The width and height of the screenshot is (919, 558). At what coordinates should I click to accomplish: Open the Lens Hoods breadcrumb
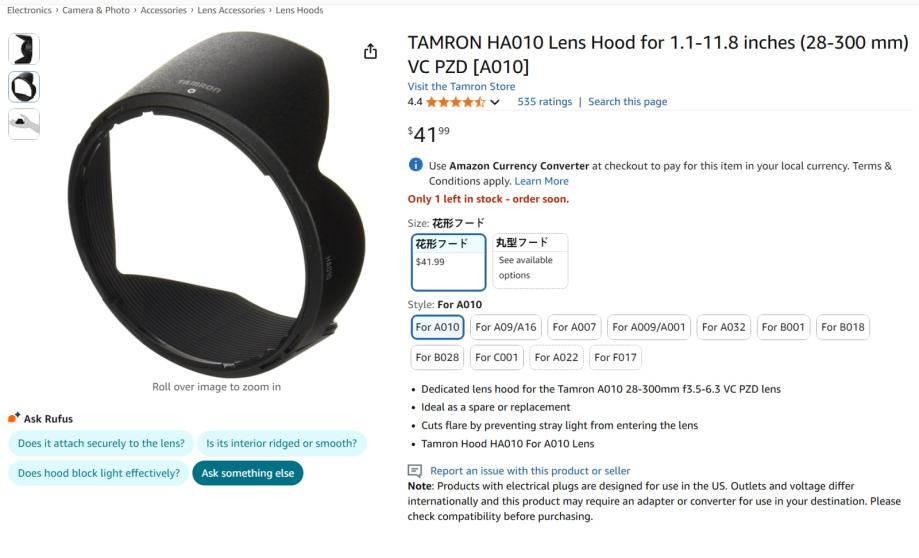tap(299, 10)
